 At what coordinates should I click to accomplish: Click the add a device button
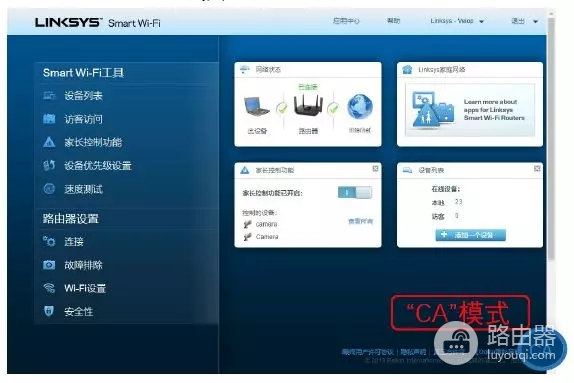click(470, 235)
